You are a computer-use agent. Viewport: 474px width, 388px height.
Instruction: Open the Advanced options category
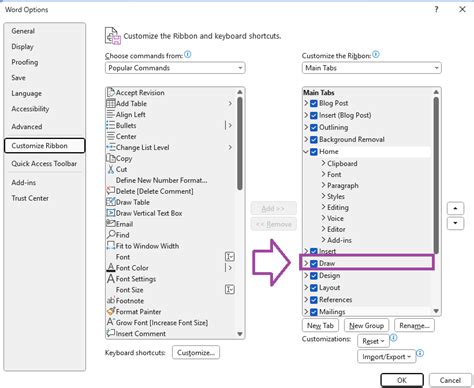coord(27,127)
